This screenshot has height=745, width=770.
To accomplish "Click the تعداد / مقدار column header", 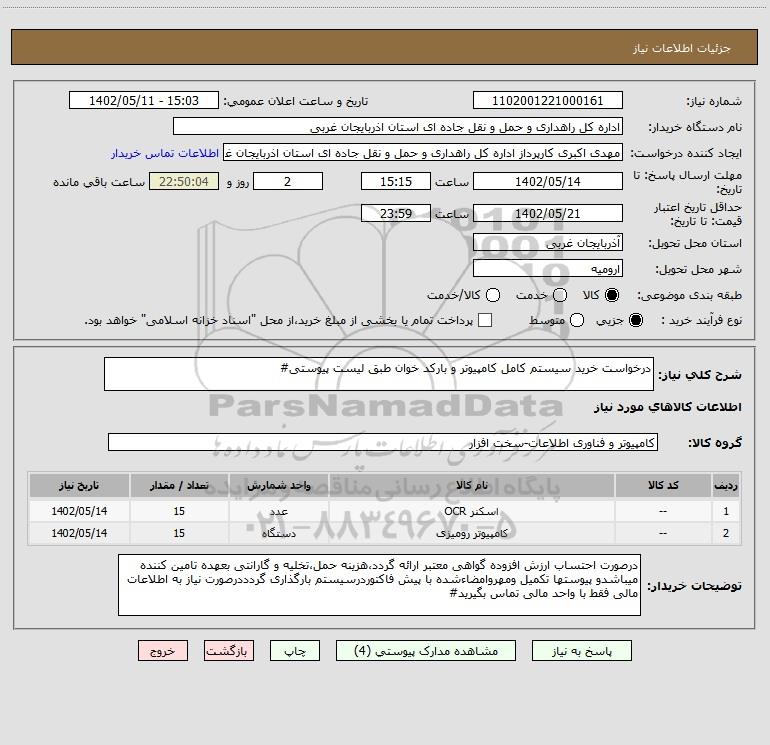I will click(179, 486).
